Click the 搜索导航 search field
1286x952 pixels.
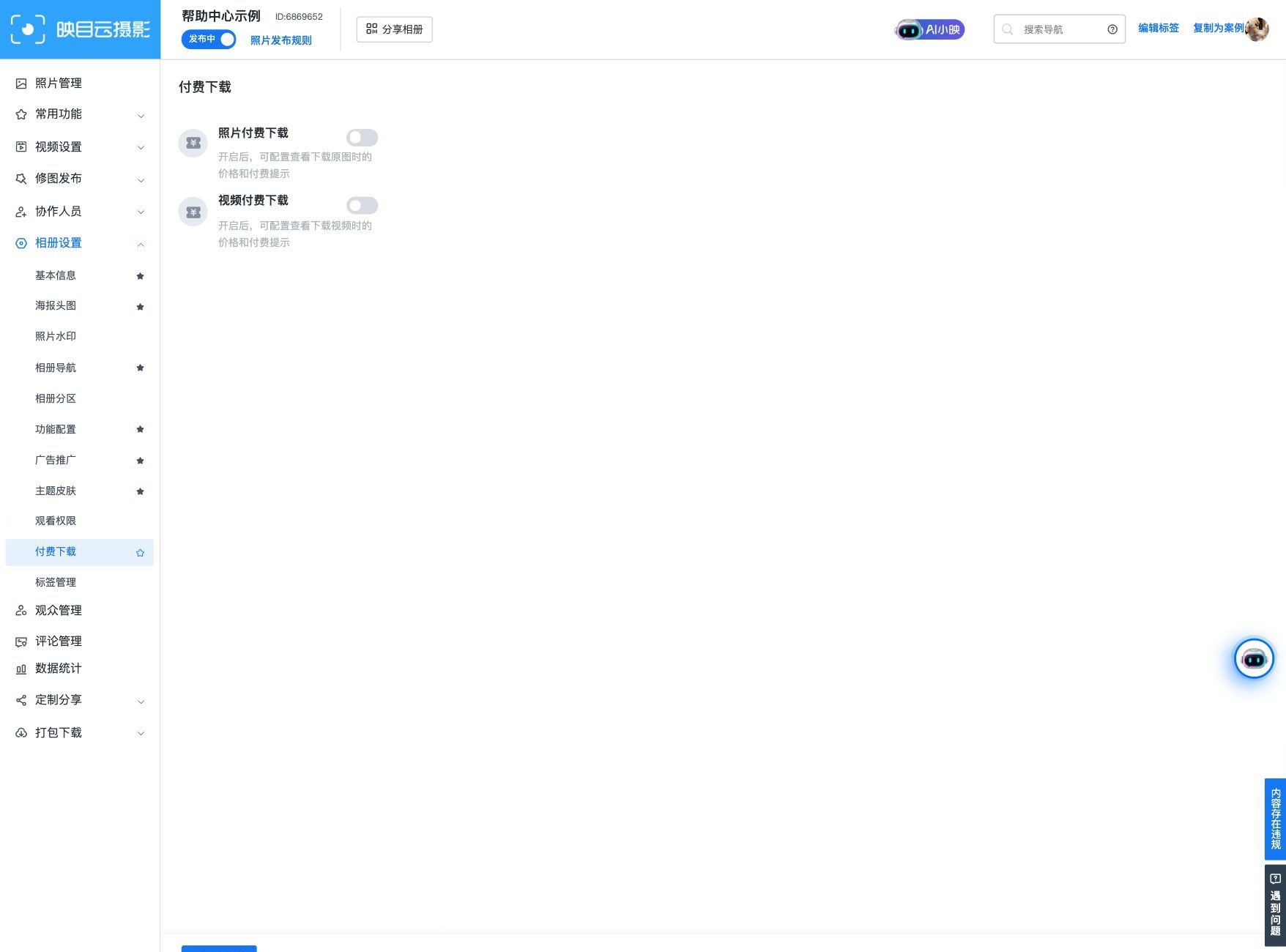(1059, 29)
